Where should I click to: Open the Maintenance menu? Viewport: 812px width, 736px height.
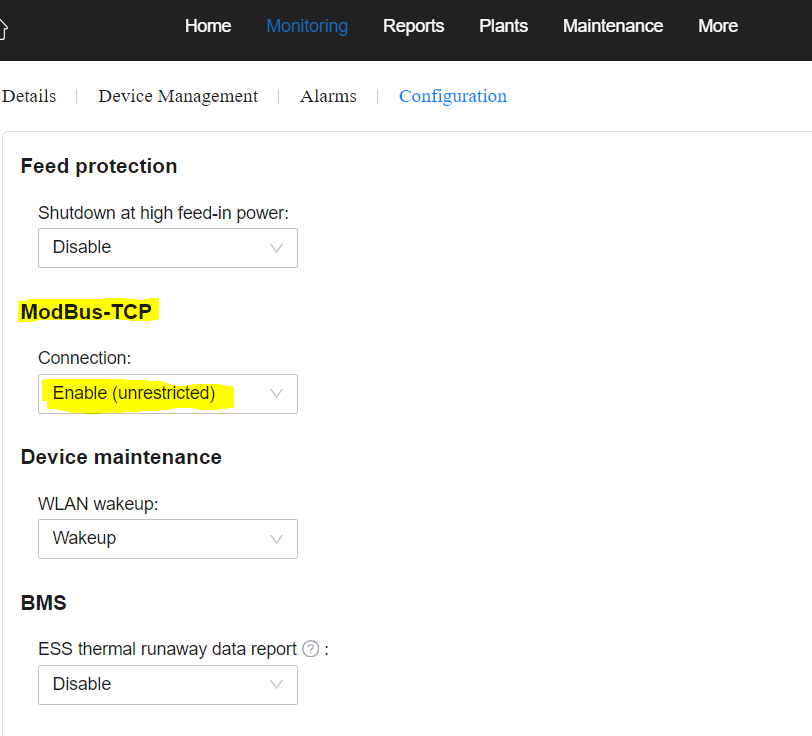point(613,26)
